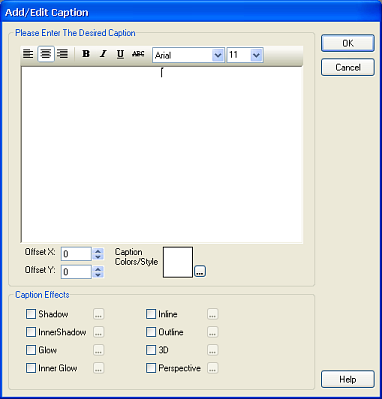
Task: Decrease Offset X with down arrow
Action: (x=98, y=257)
